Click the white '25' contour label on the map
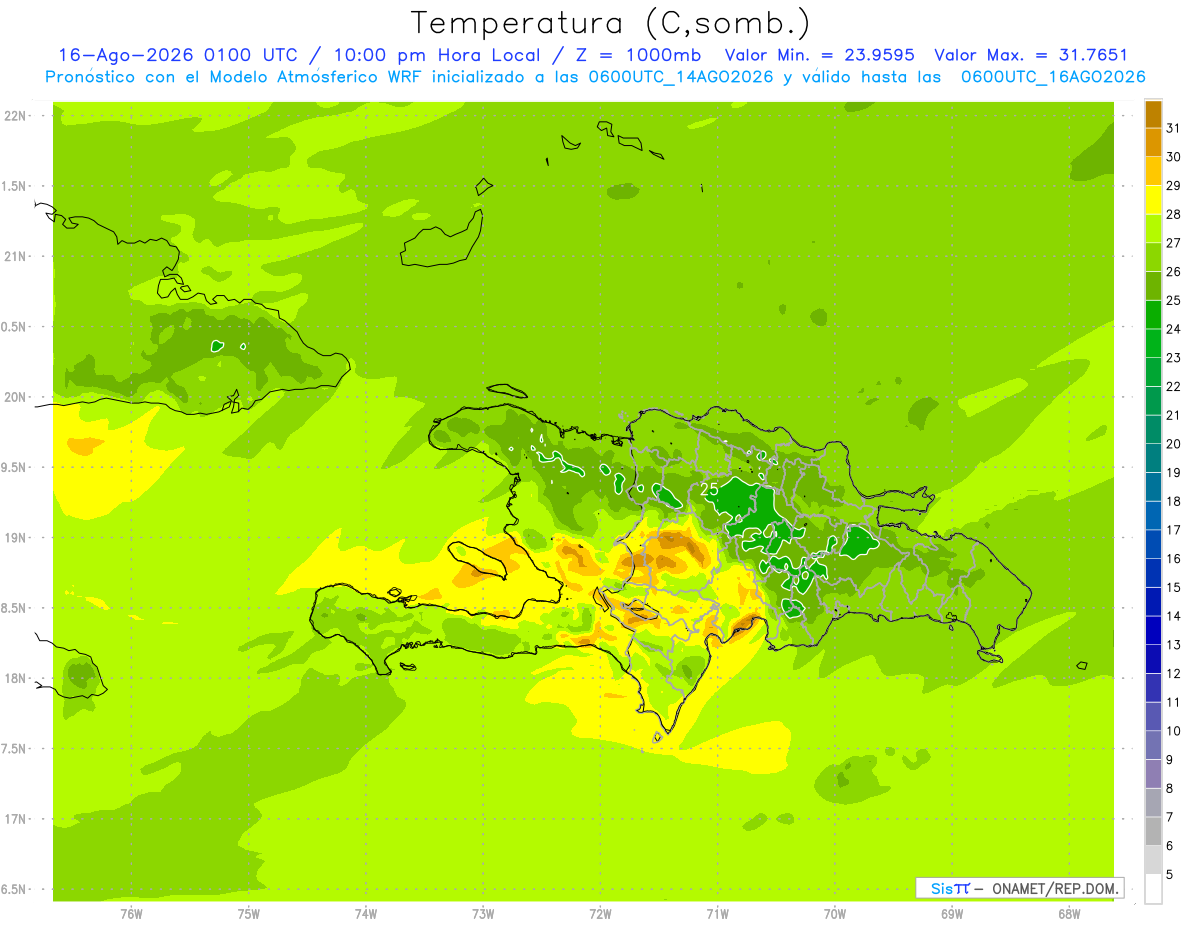The height and width of the screenshot is (927, 1200). pyautogui.click(x=709, y=489)
